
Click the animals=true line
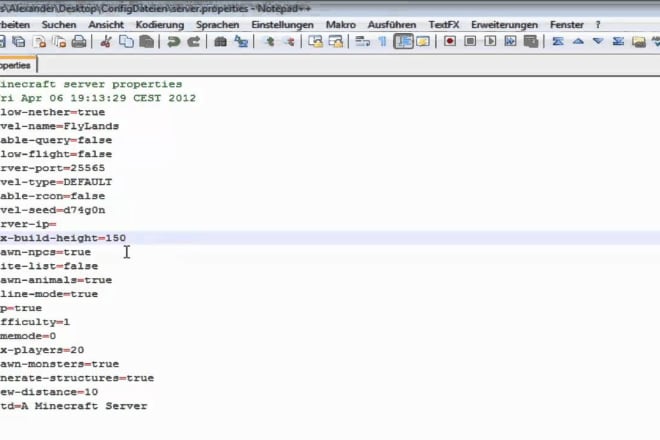tap(56, 280)
